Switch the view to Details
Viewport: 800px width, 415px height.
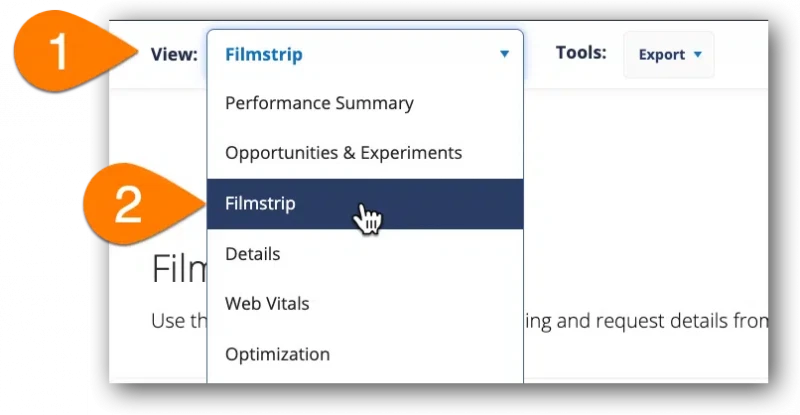click(365, 254)
